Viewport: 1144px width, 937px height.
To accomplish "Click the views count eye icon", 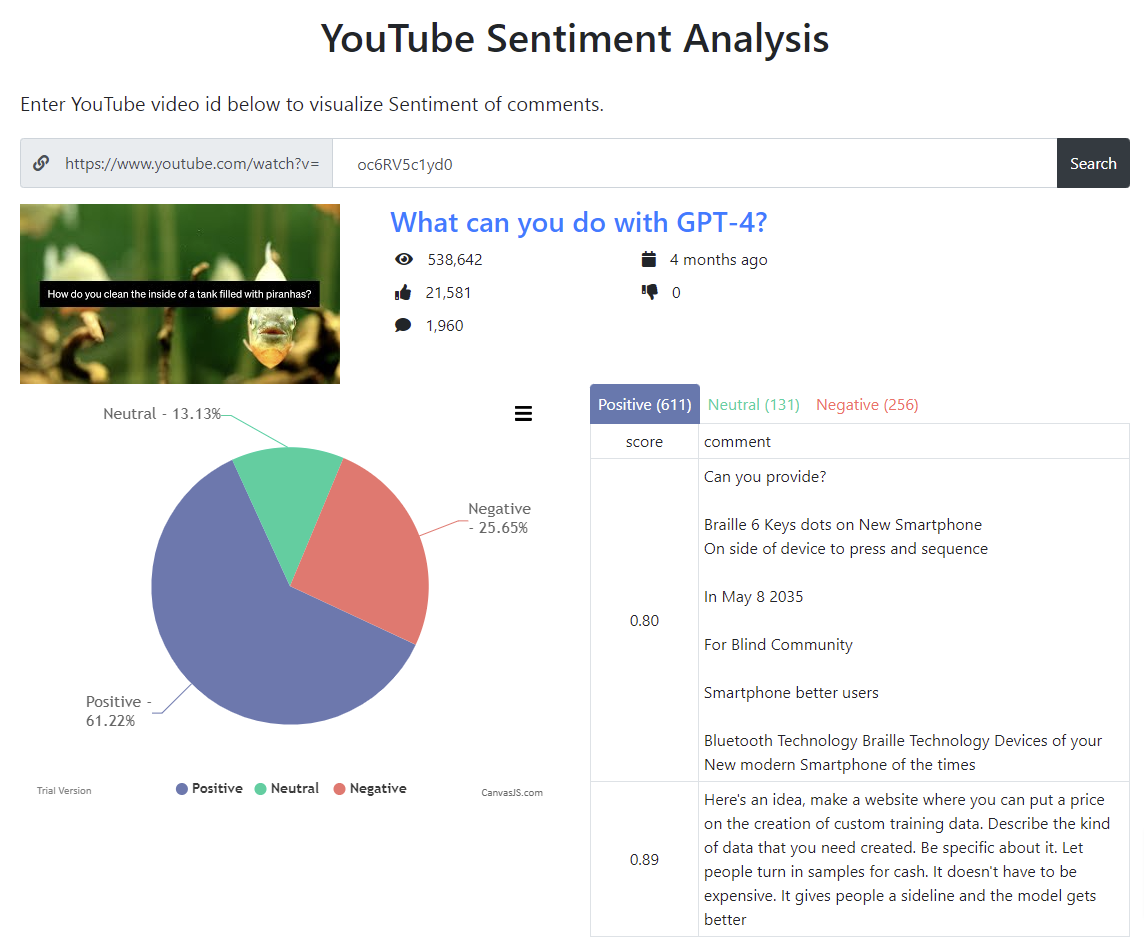I will pos(404,258).
